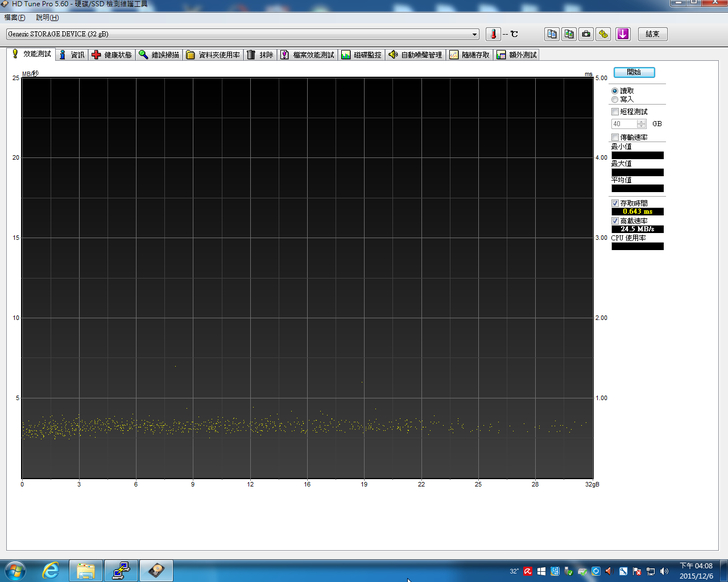Select the 寫入 (write) radio button
Image resolution: width=728 pixels, height=582 pixels.
(x=615, y=99)
